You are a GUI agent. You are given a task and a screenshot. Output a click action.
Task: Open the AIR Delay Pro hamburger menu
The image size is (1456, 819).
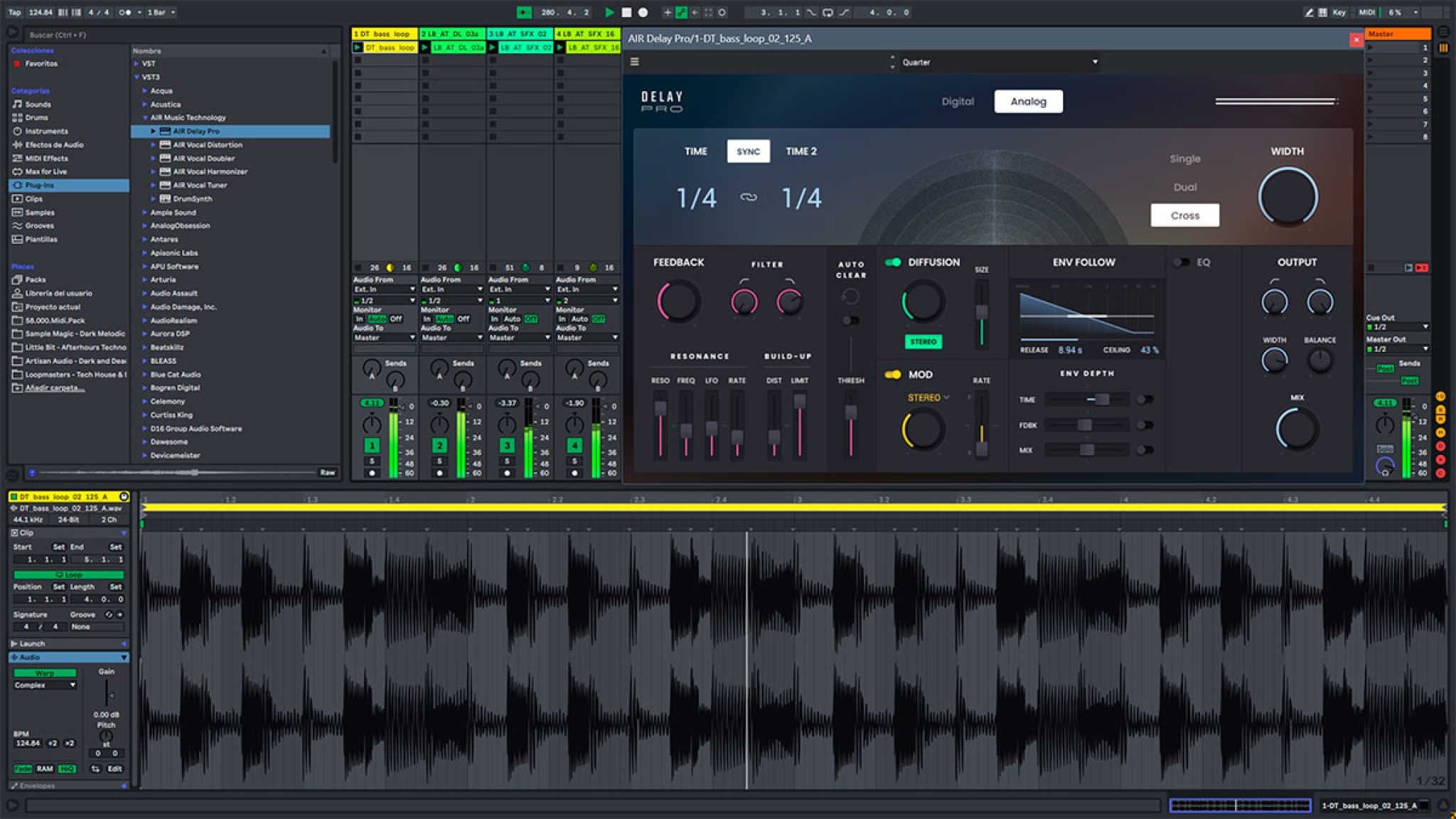tap(634, 62)
